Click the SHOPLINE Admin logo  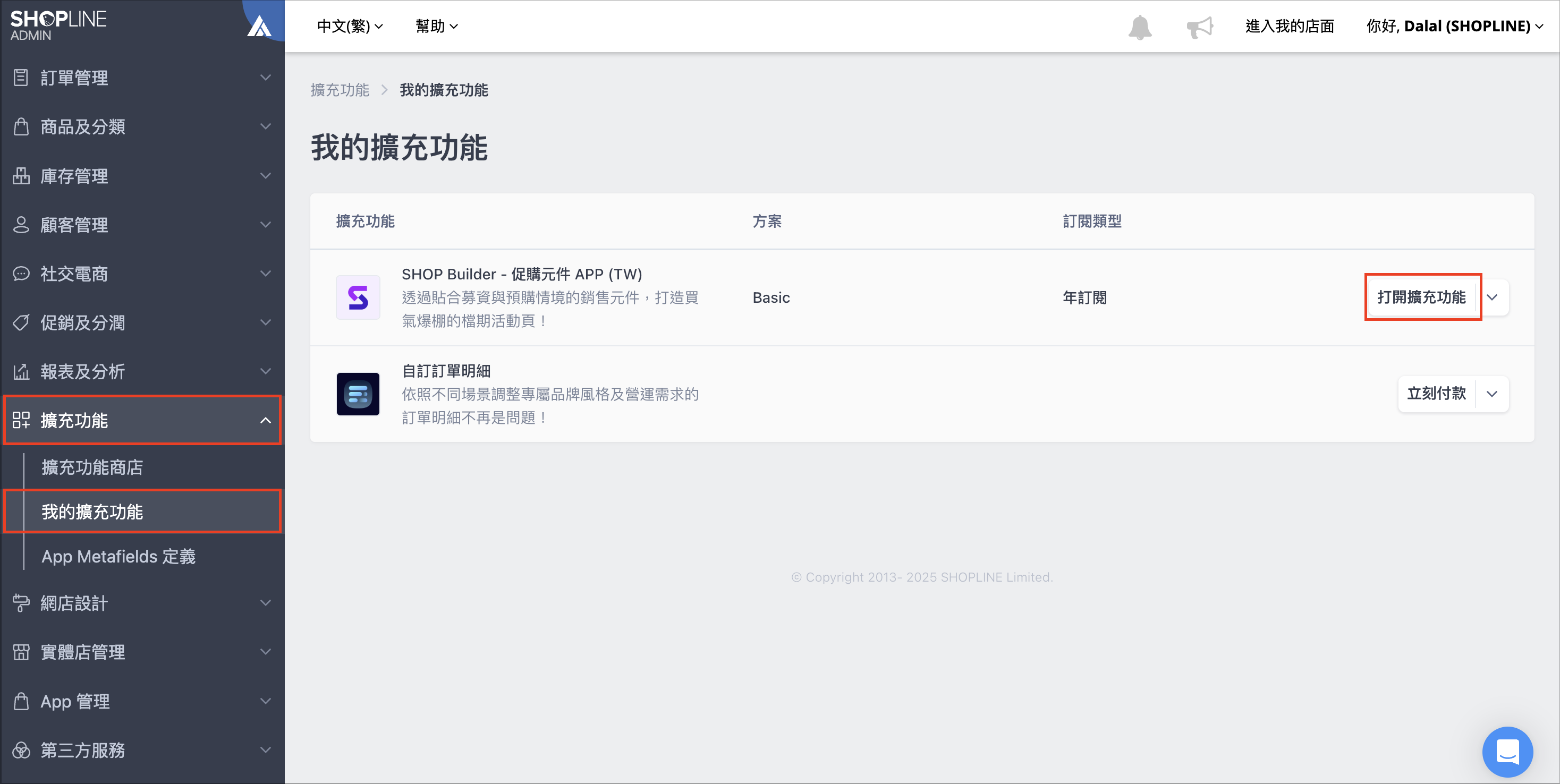[x=58, y=25]
